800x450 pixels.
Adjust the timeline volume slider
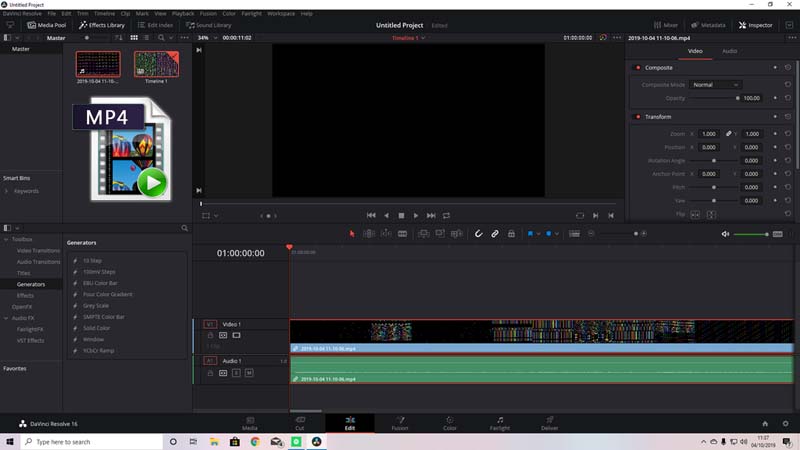coord(751,234)
